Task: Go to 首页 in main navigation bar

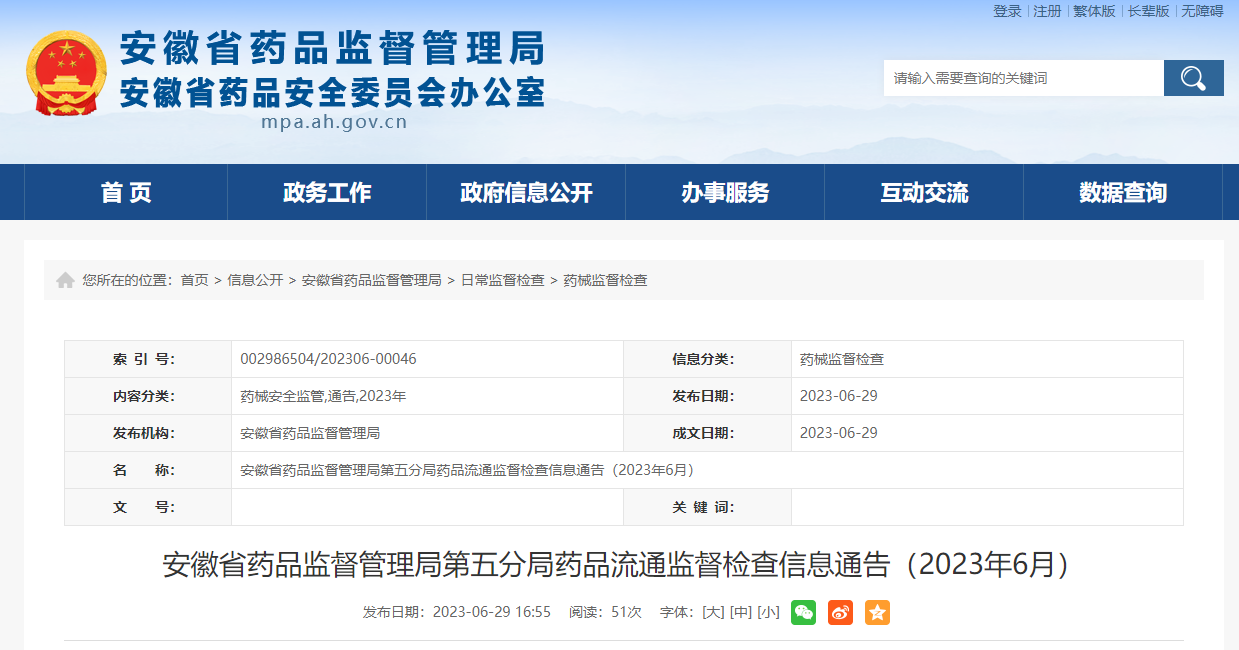Action: click(126, 193)
